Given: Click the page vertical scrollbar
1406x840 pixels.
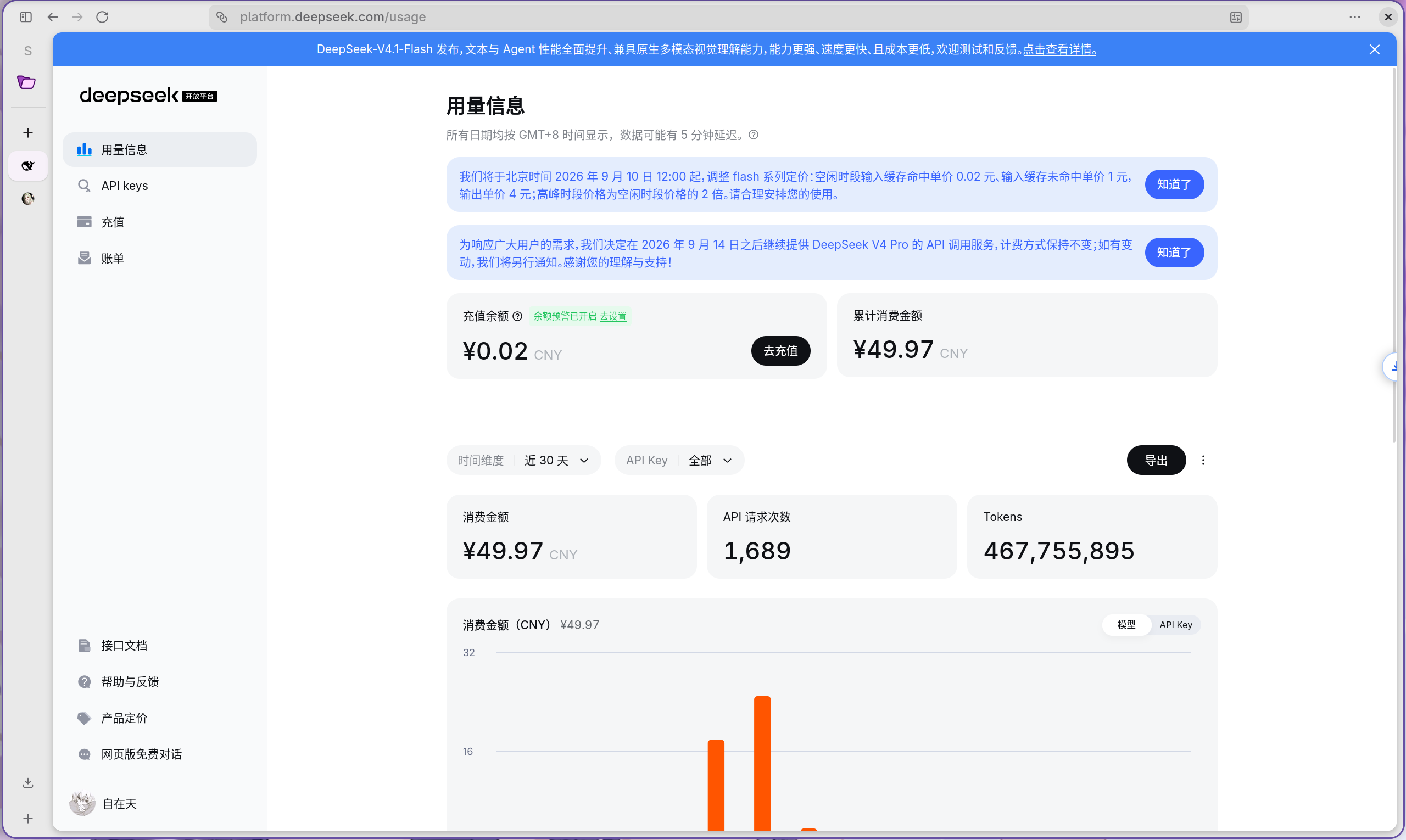Looking at the screenshot, I should coord(1394,255).
